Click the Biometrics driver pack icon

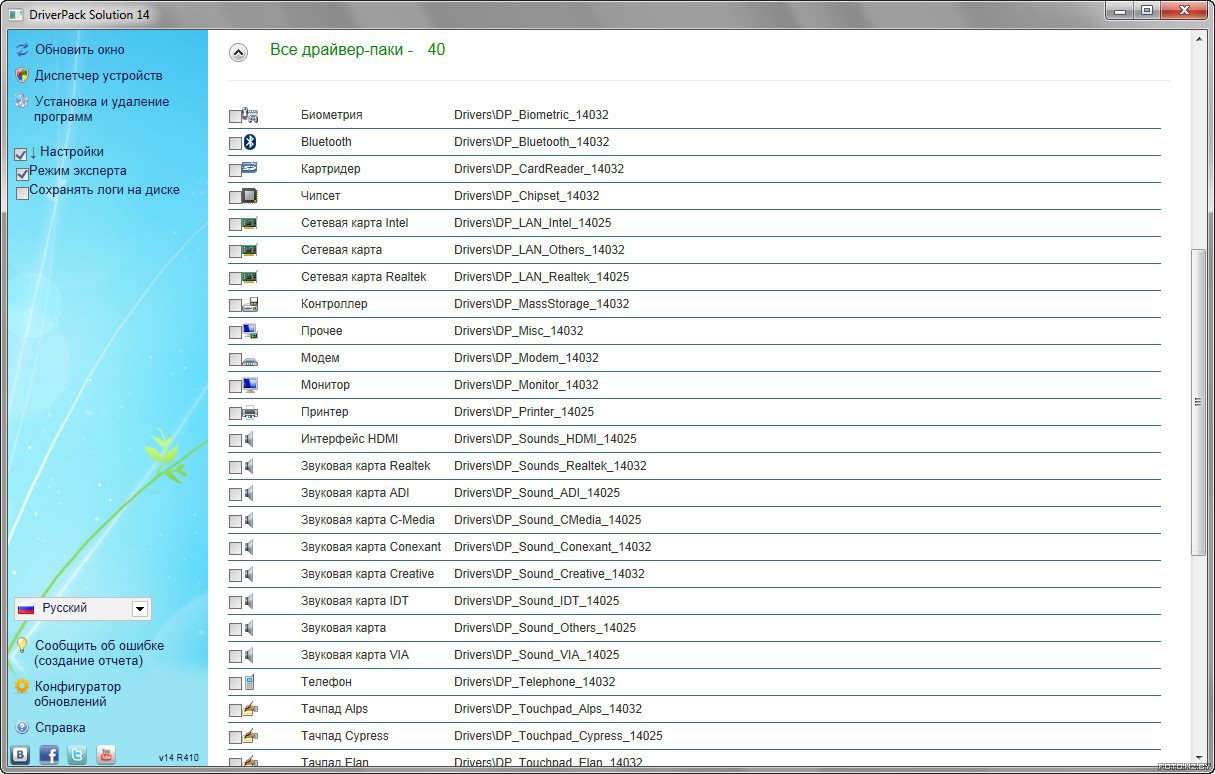[x=250, y=115]
